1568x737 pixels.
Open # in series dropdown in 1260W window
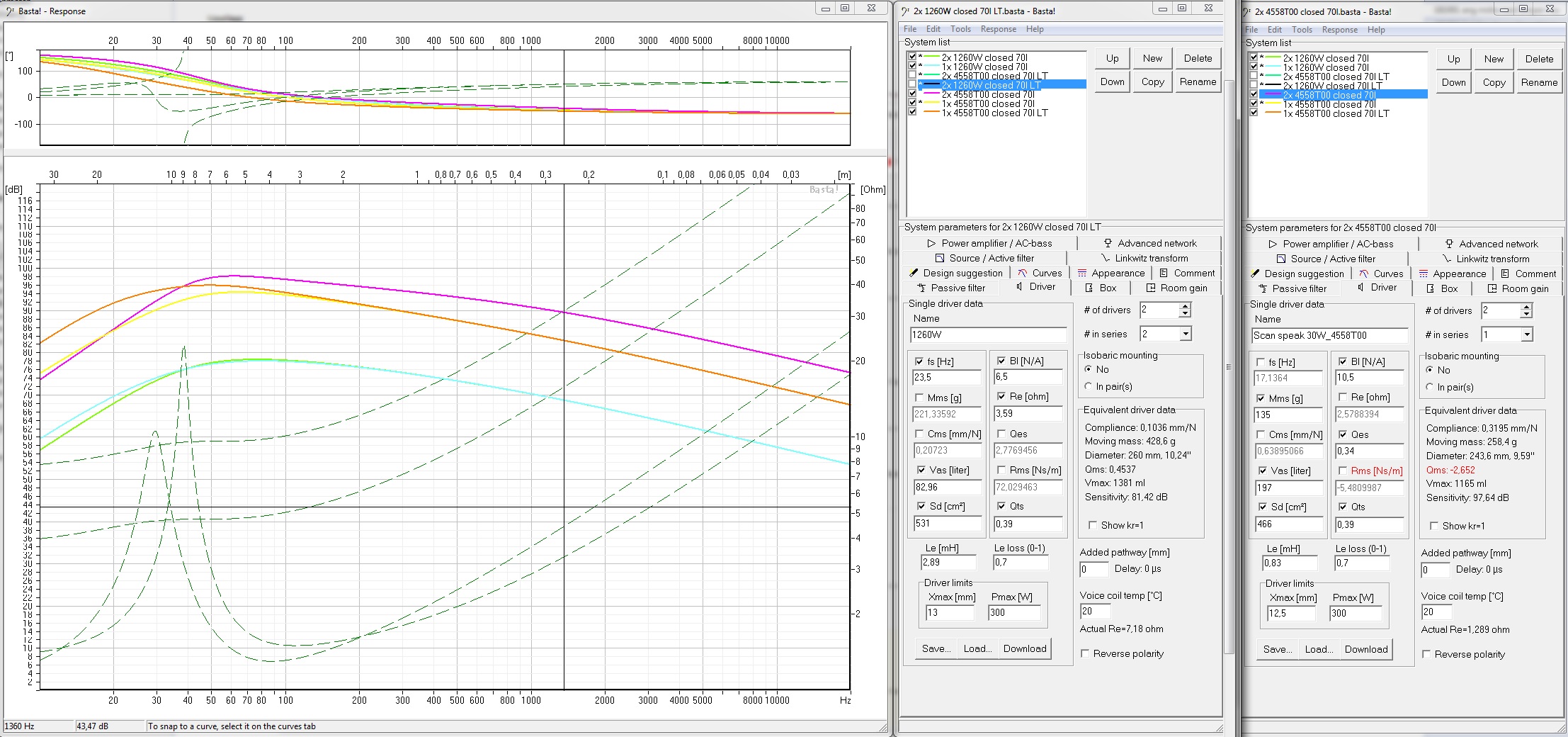[x=1186, y=334]
